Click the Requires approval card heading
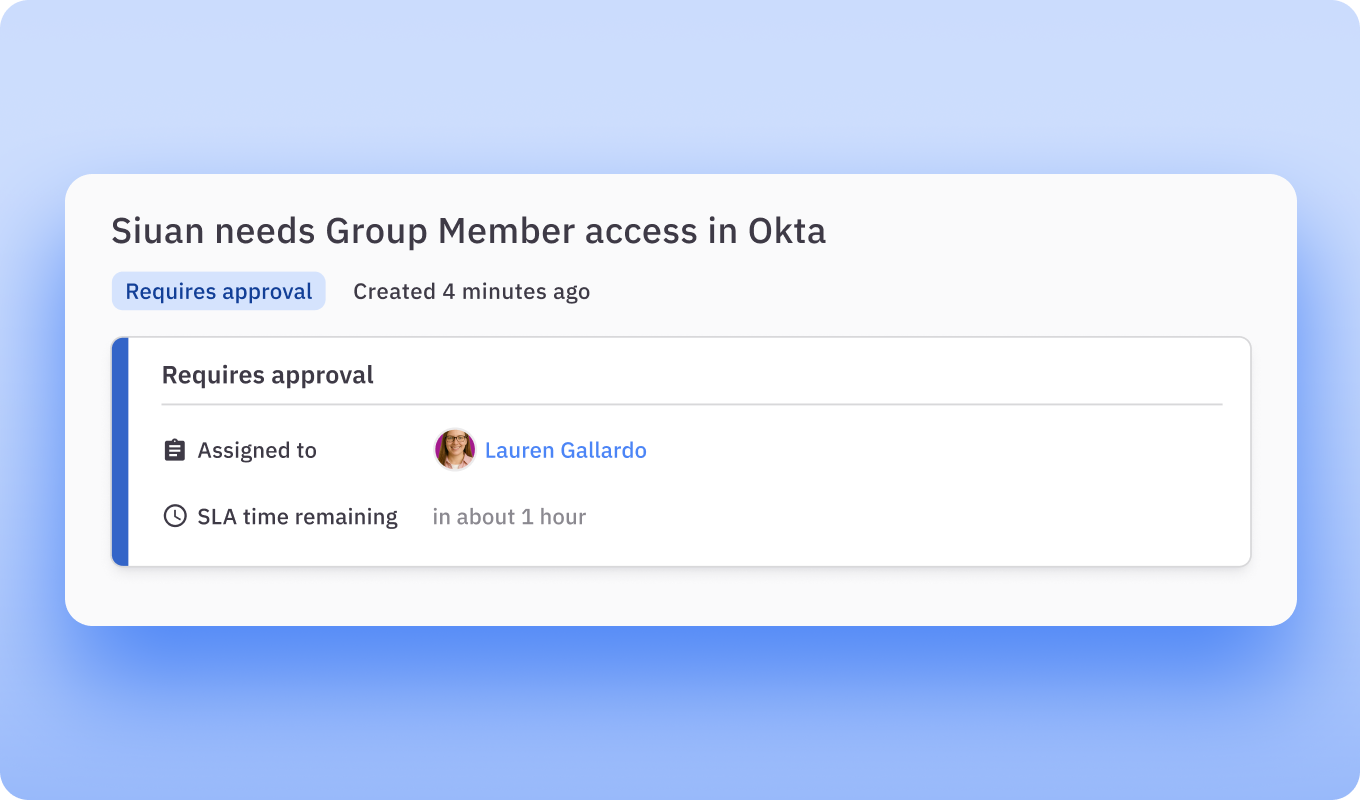Screen dimensions: 1360x800 coord(267,375)
